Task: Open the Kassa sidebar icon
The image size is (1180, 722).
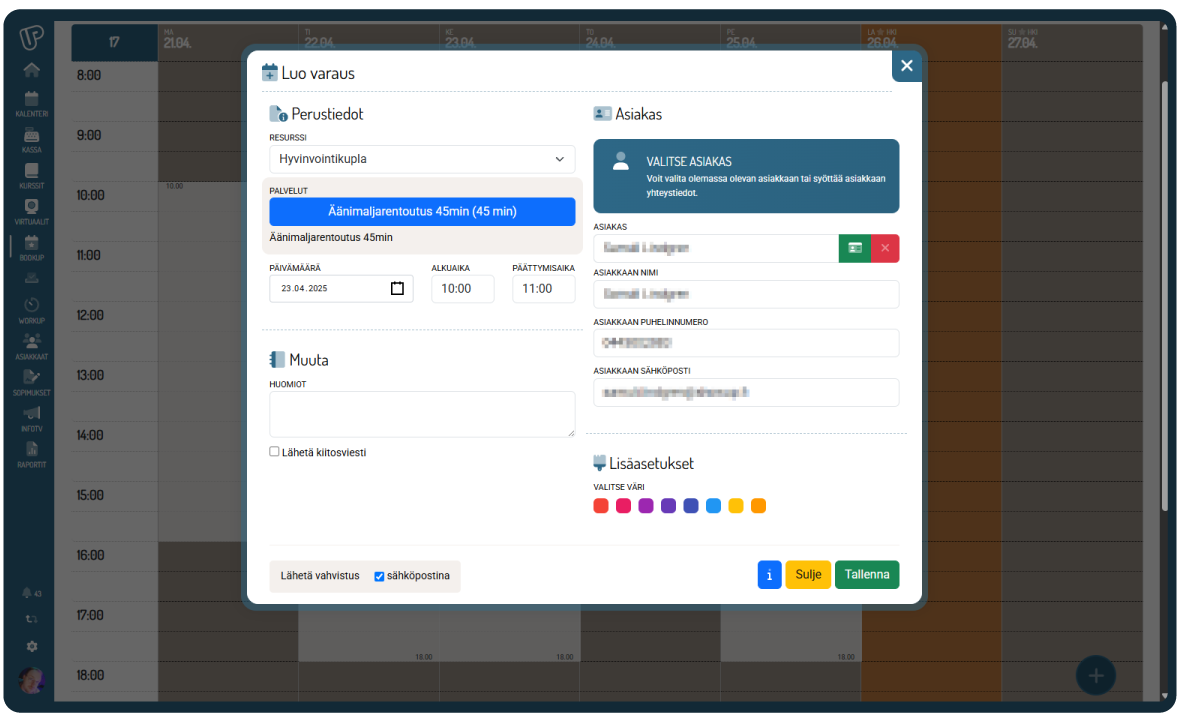Action: pos(31,139)
